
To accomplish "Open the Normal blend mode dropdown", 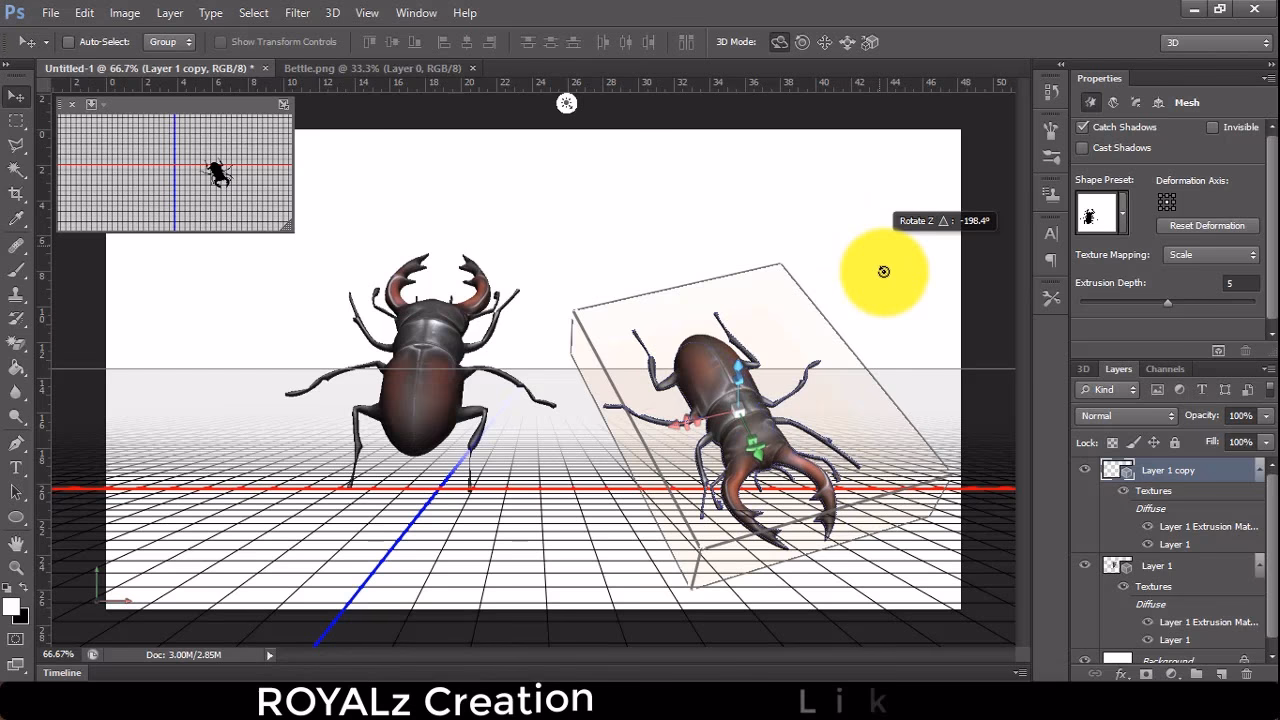I will (x=1125, y=415).
